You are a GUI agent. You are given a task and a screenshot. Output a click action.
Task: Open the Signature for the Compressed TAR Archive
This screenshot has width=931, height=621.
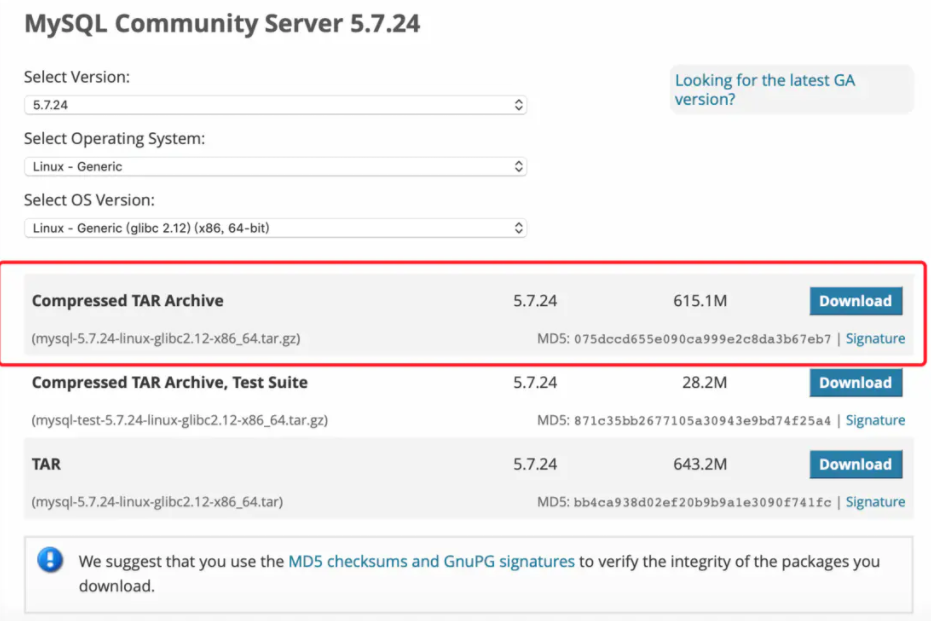coord(875,338)
